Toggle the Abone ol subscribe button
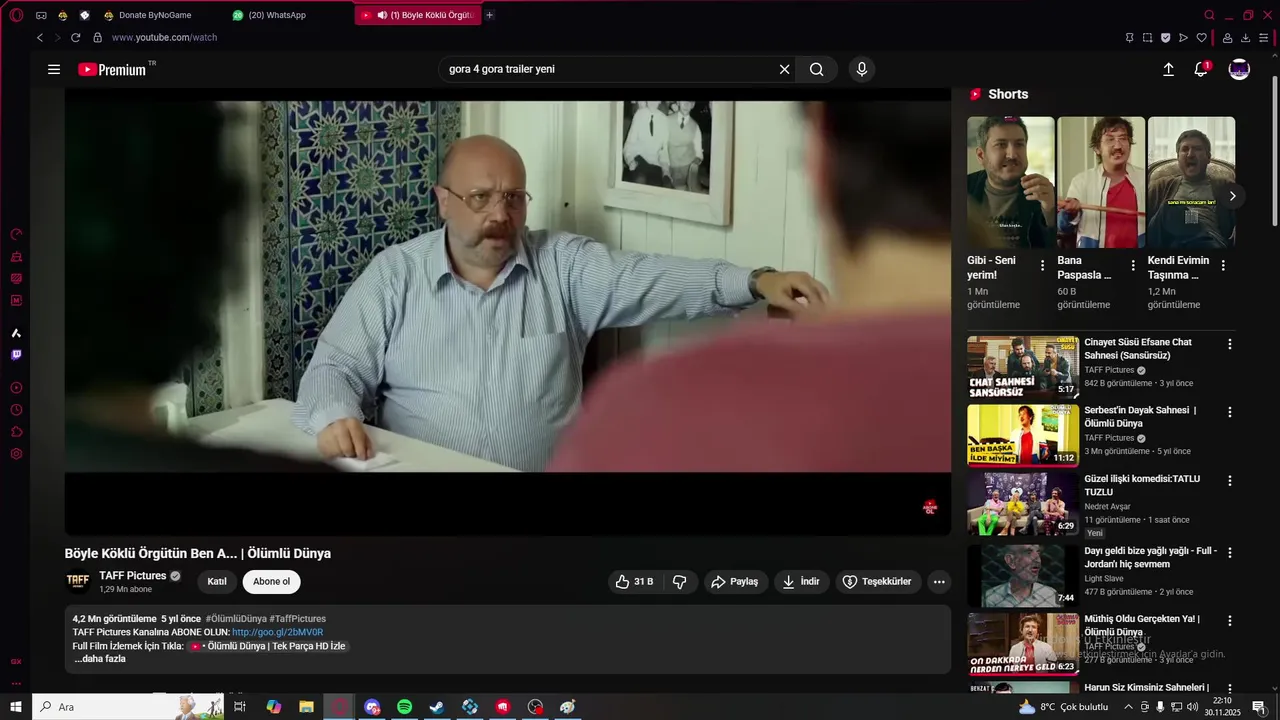This screenshot has height=720, width=1280. (271, 581)
